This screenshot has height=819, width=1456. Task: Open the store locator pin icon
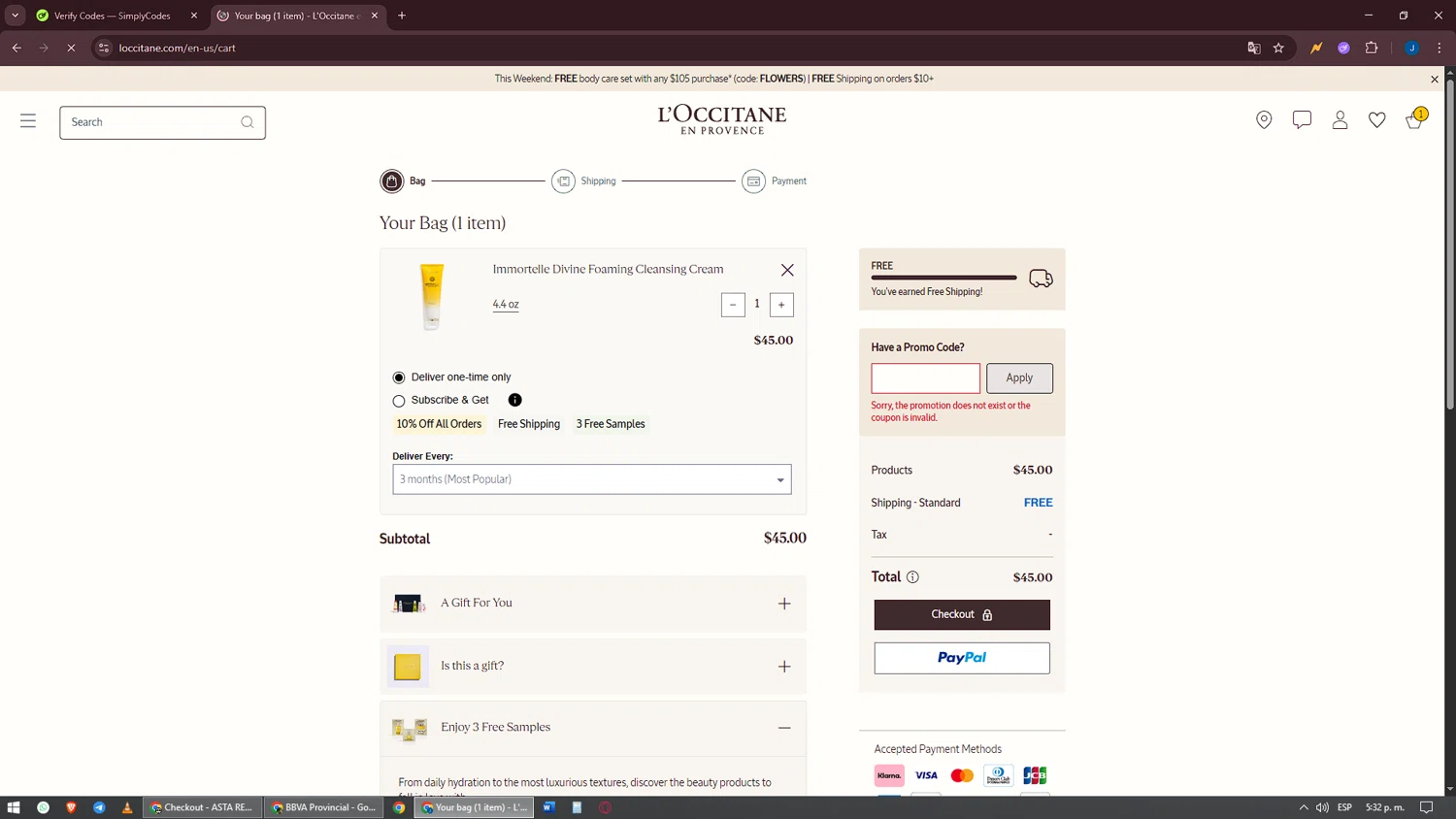pyautogui.click(x=1264, y=119)
